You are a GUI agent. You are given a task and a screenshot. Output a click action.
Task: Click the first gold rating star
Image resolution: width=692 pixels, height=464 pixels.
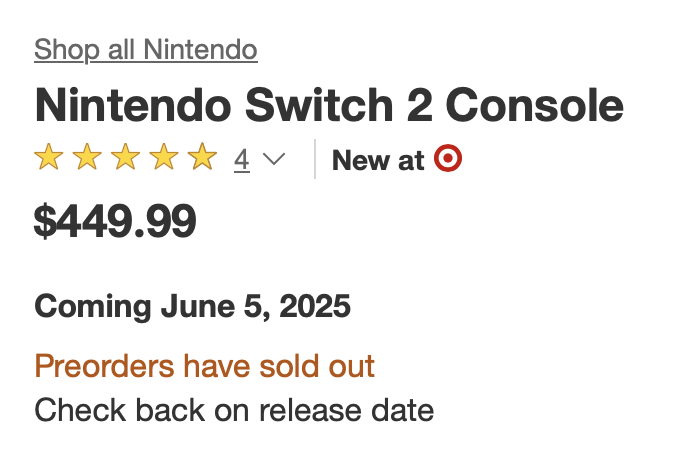point(47,158)
